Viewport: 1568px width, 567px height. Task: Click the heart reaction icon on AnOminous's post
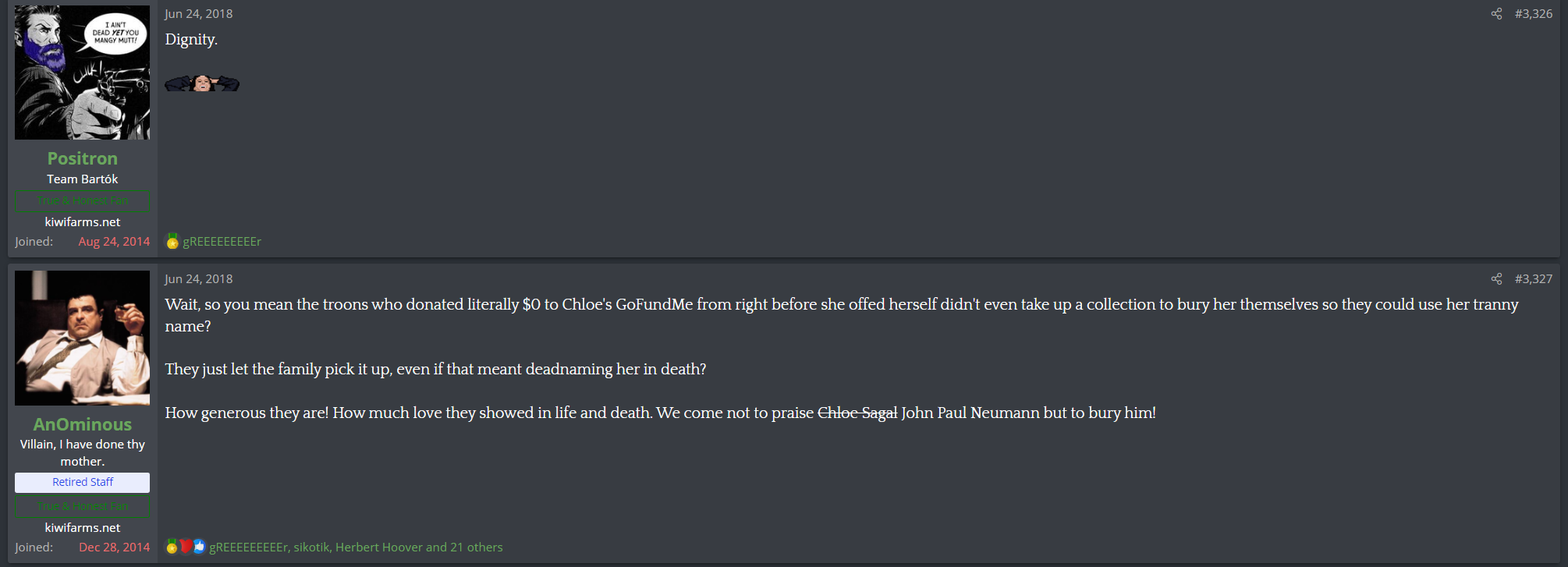pos(186,547)
